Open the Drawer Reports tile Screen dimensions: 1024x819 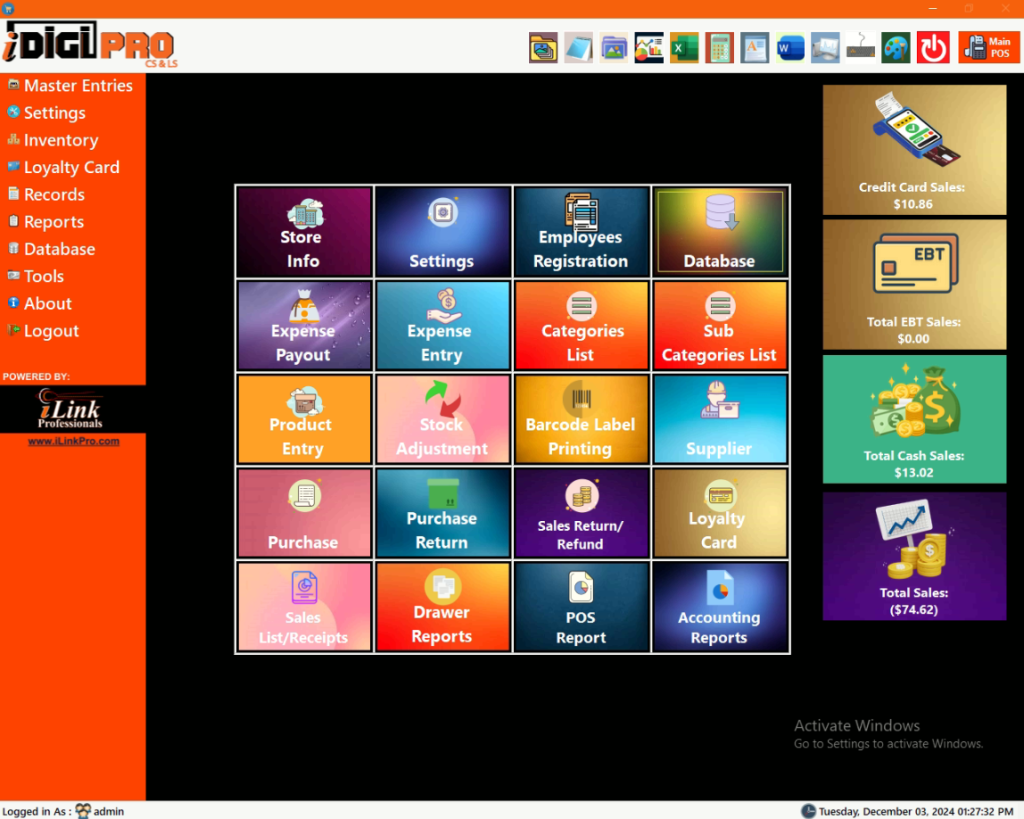443,607
